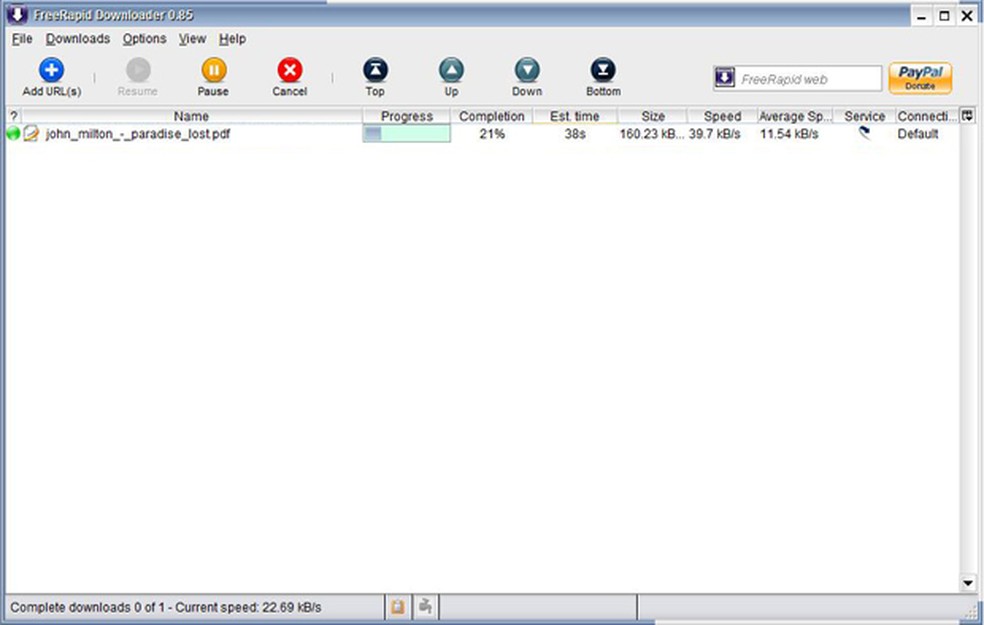Click the 21% completion cell

click(491, 134)
